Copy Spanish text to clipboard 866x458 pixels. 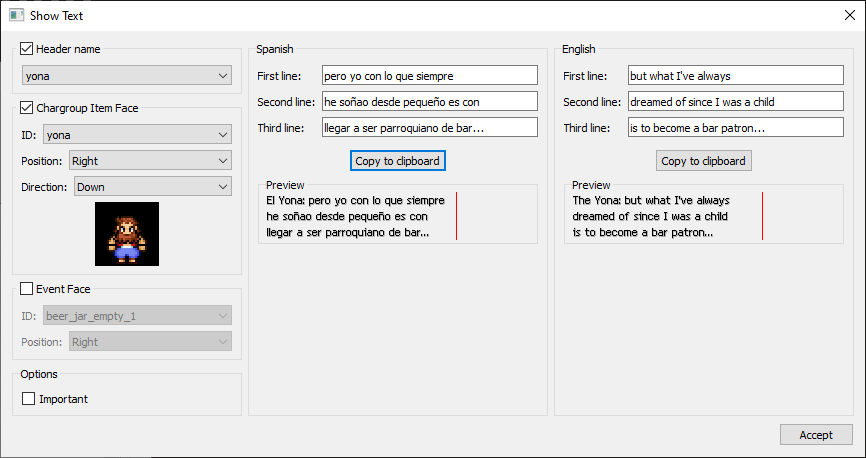[397, 161]
